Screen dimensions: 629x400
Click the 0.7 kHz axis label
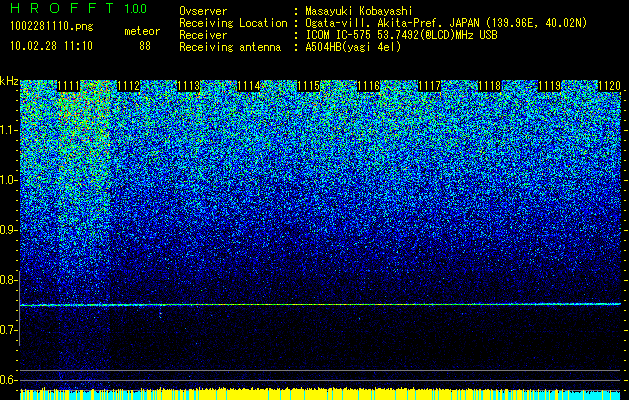7,330
